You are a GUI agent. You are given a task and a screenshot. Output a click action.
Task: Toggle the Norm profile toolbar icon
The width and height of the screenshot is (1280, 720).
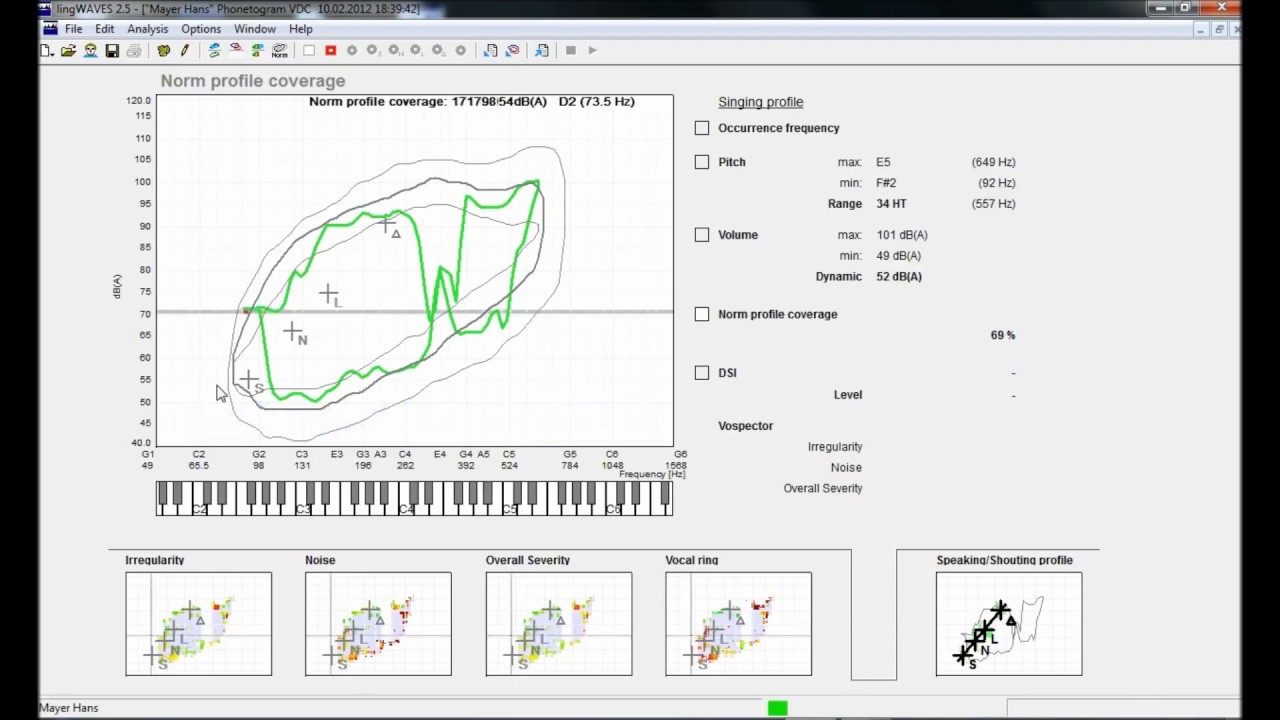tap(280, 50)
